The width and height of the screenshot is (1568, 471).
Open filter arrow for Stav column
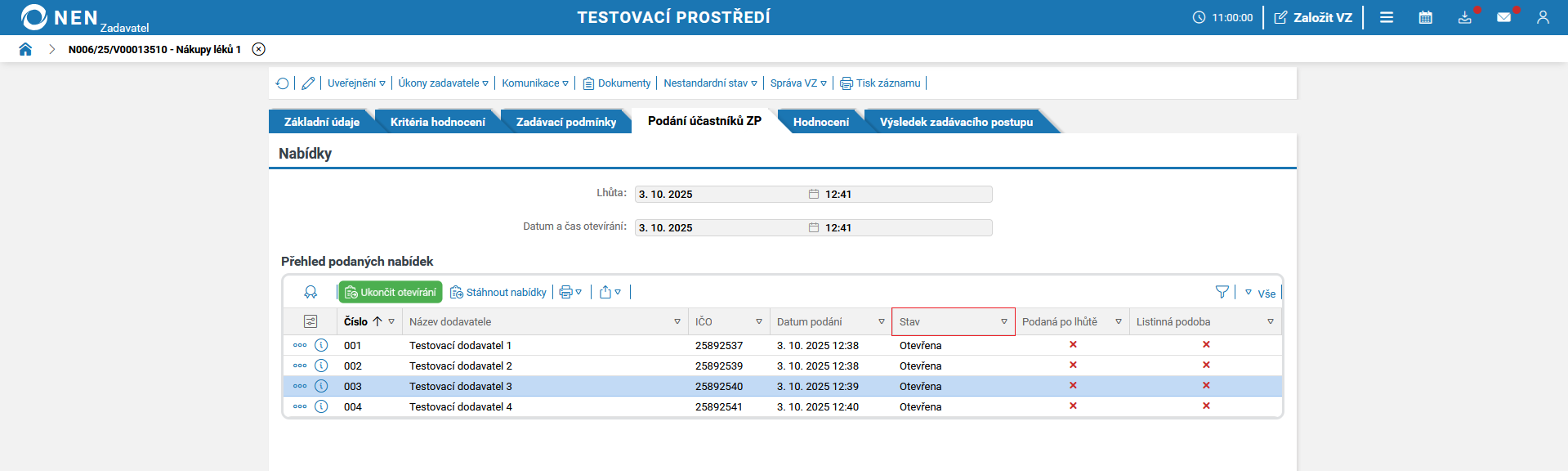(1004, 321)
